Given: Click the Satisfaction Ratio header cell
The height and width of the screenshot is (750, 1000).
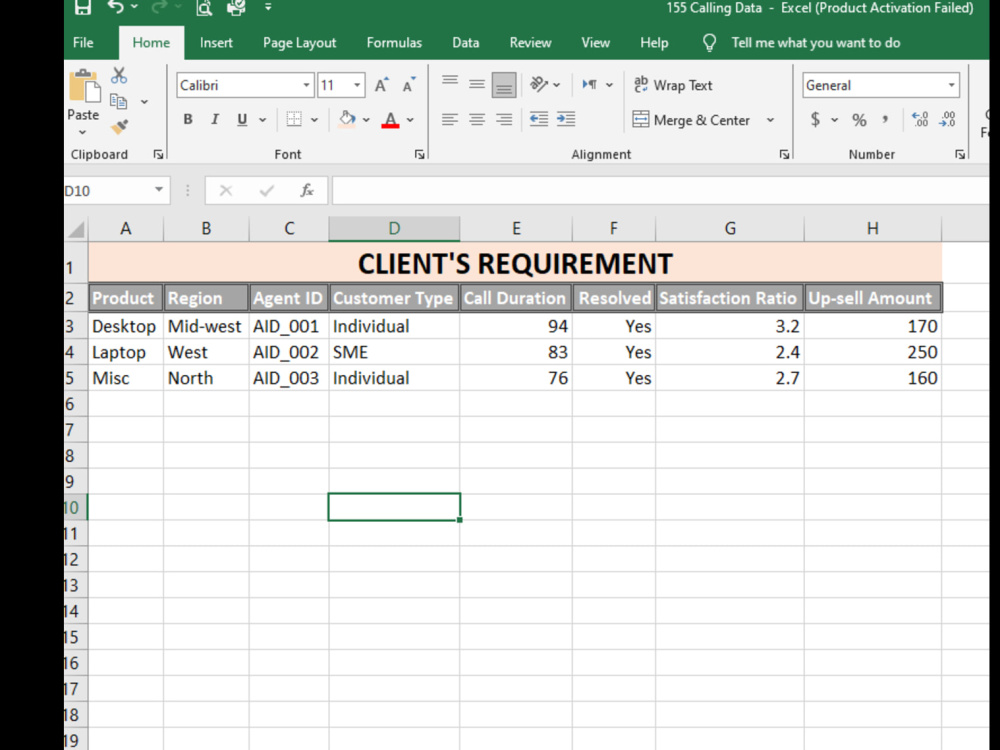Looking at the screenshot, I should click(730, 298).
